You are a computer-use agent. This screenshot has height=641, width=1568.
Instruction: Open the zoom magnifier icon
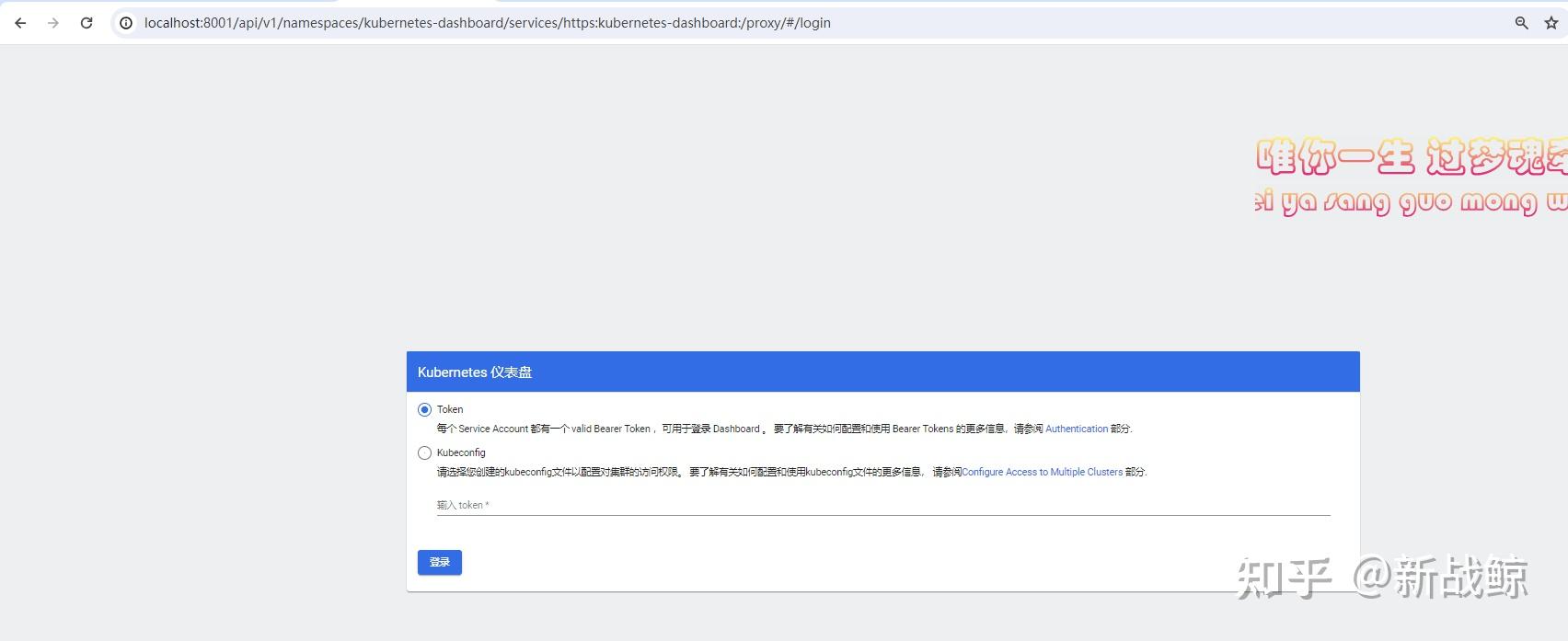click(x=1522, y=23)
